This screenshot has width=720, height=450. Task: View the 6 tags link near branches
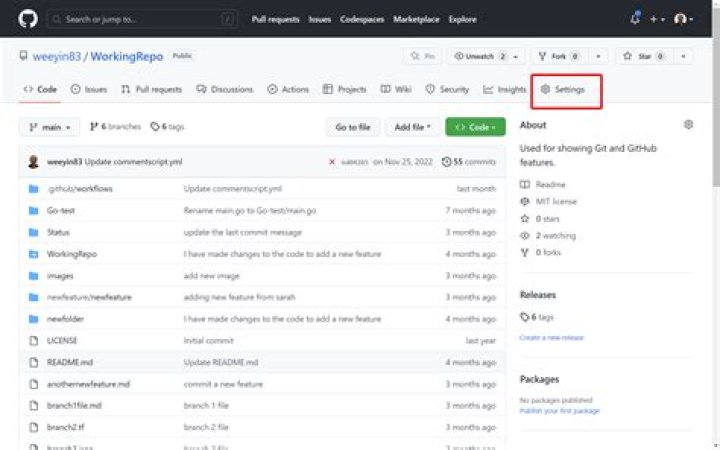(168, 126)
